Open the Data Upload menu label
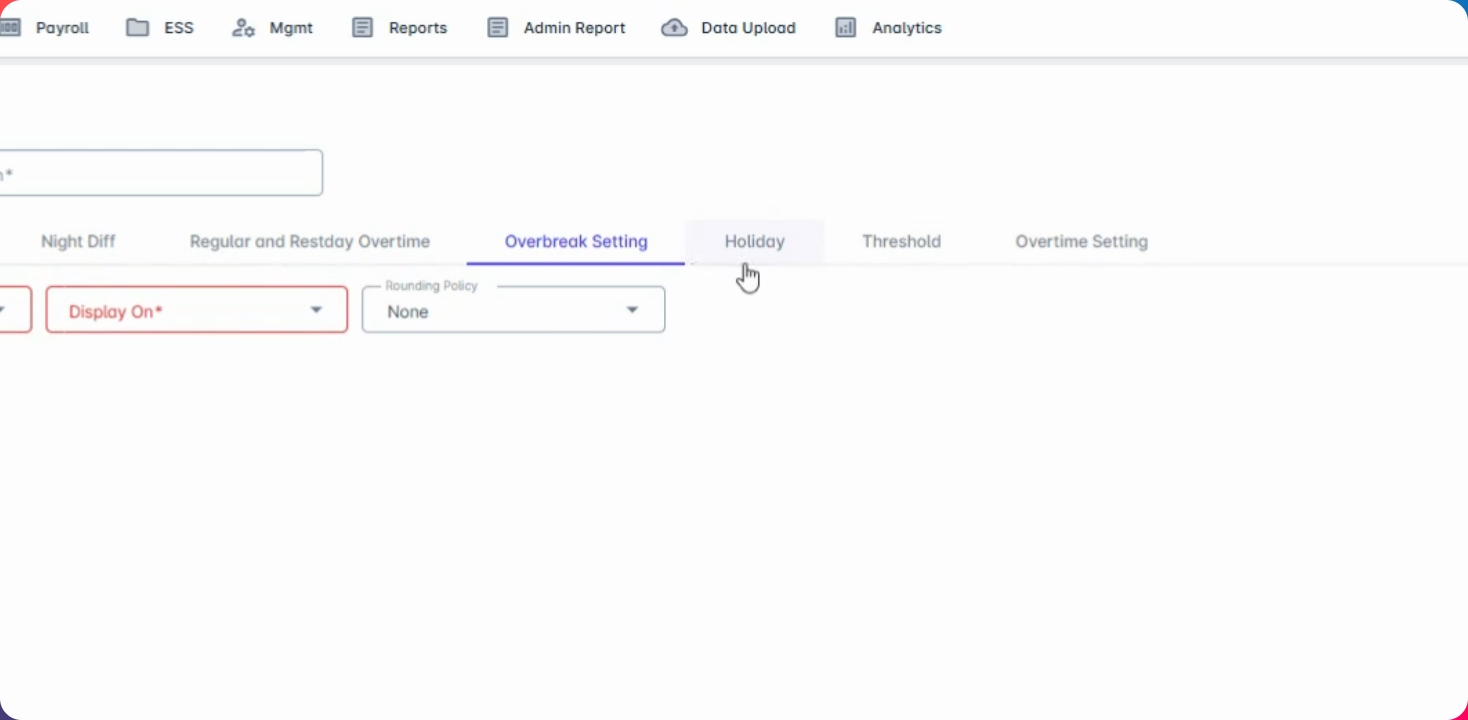 pyautogui.click(x=748, y=28)
